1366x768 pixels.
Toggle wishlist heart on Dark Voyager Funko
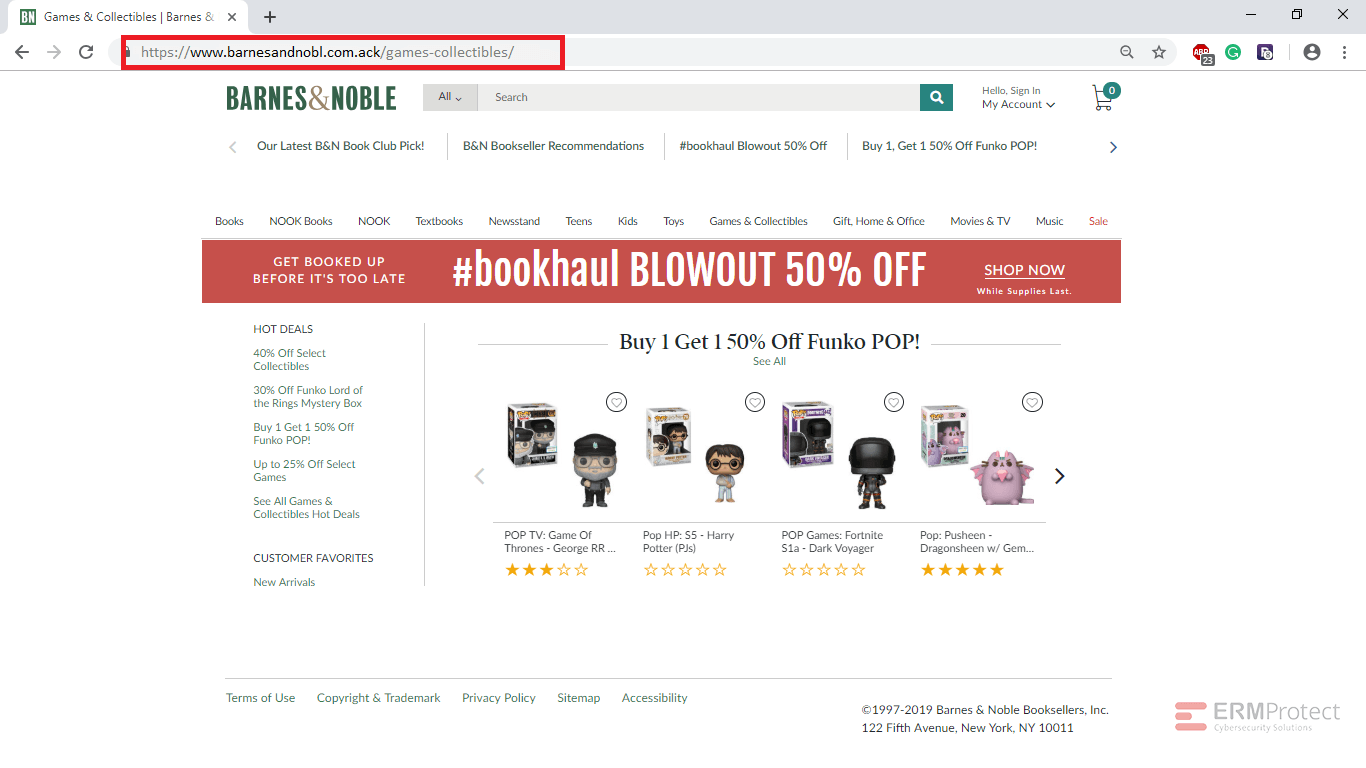point(894,402)
